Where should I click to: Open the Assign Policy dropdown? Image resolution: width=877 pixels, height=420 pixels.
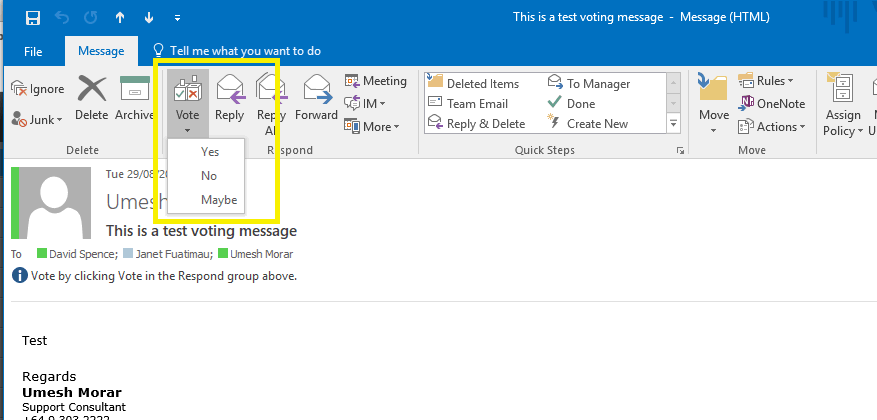[843, 105]
